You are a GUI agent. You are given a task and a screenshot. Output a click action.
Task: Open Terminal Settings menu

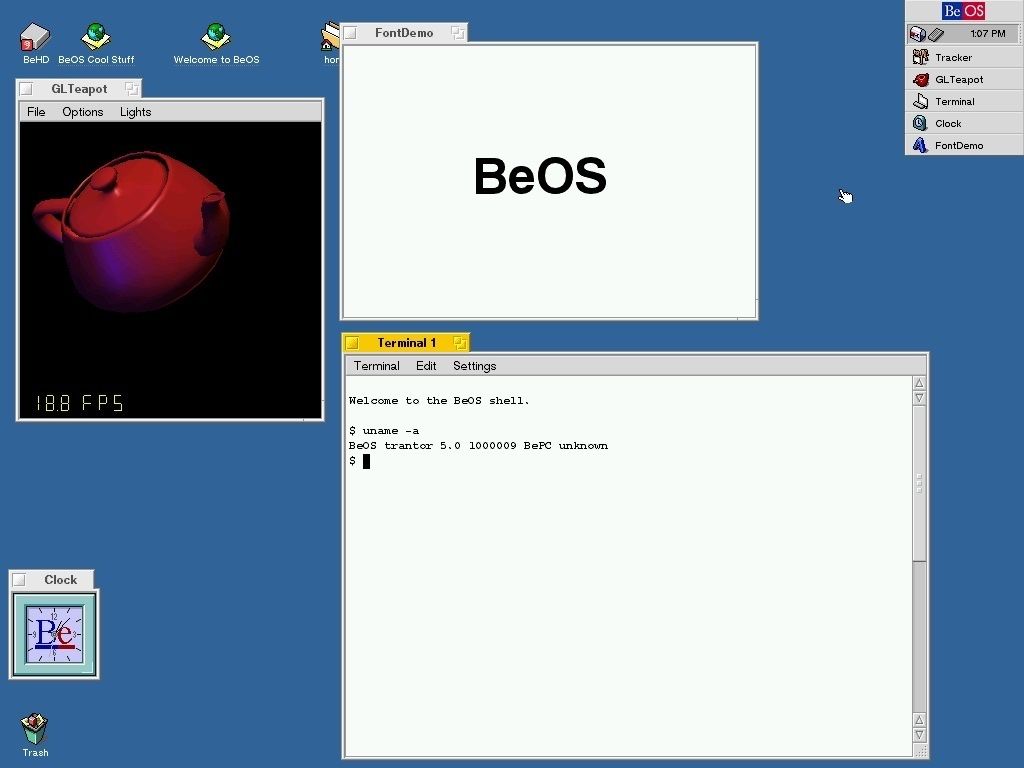pyautogui.click(x=474, y=366)
